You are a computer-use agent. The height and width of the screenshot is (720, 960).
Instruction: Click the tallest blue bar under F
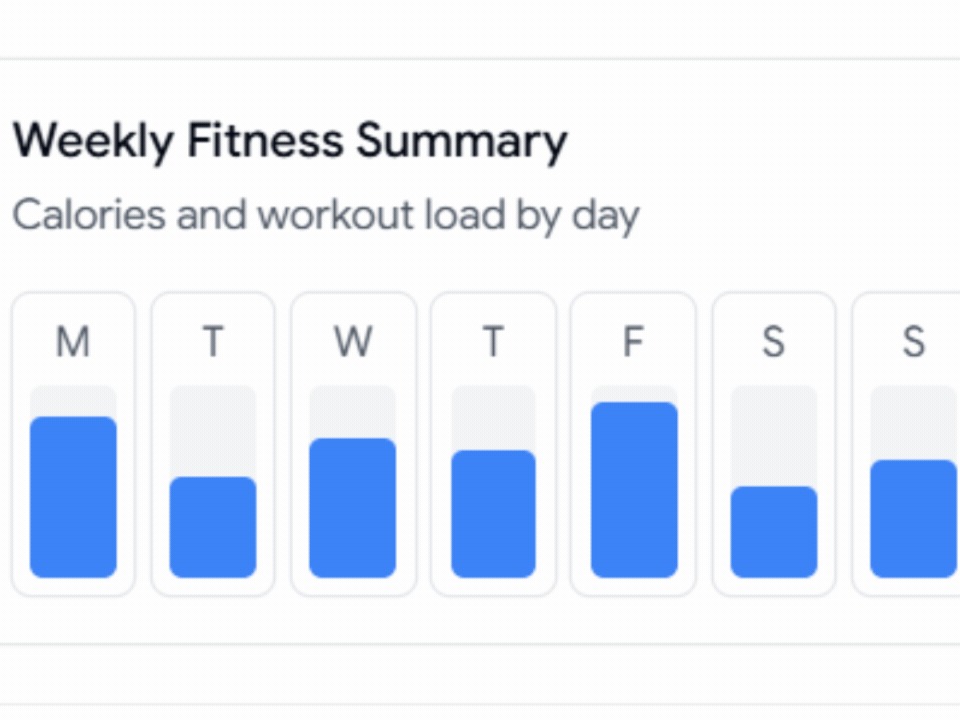634,490
